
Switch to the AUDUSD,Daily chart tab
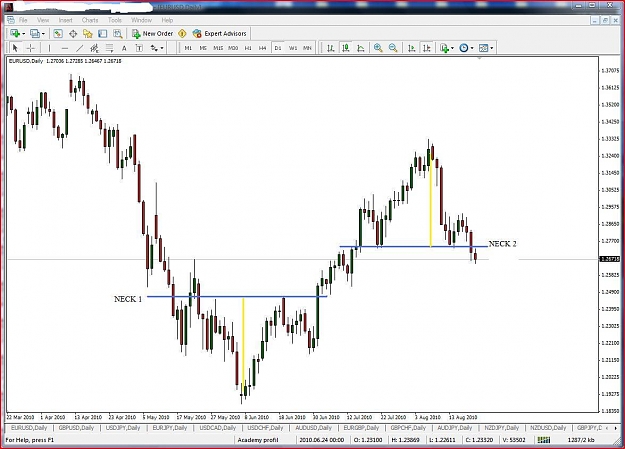coord(313,428)
